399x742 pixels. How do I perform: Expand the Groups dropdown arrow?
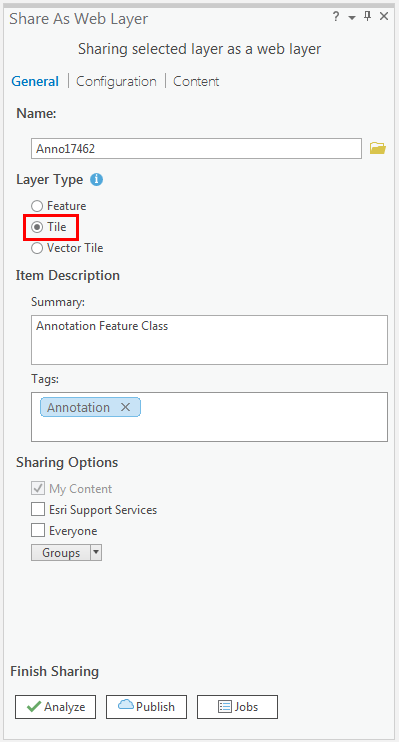click(x=96, y=552)
